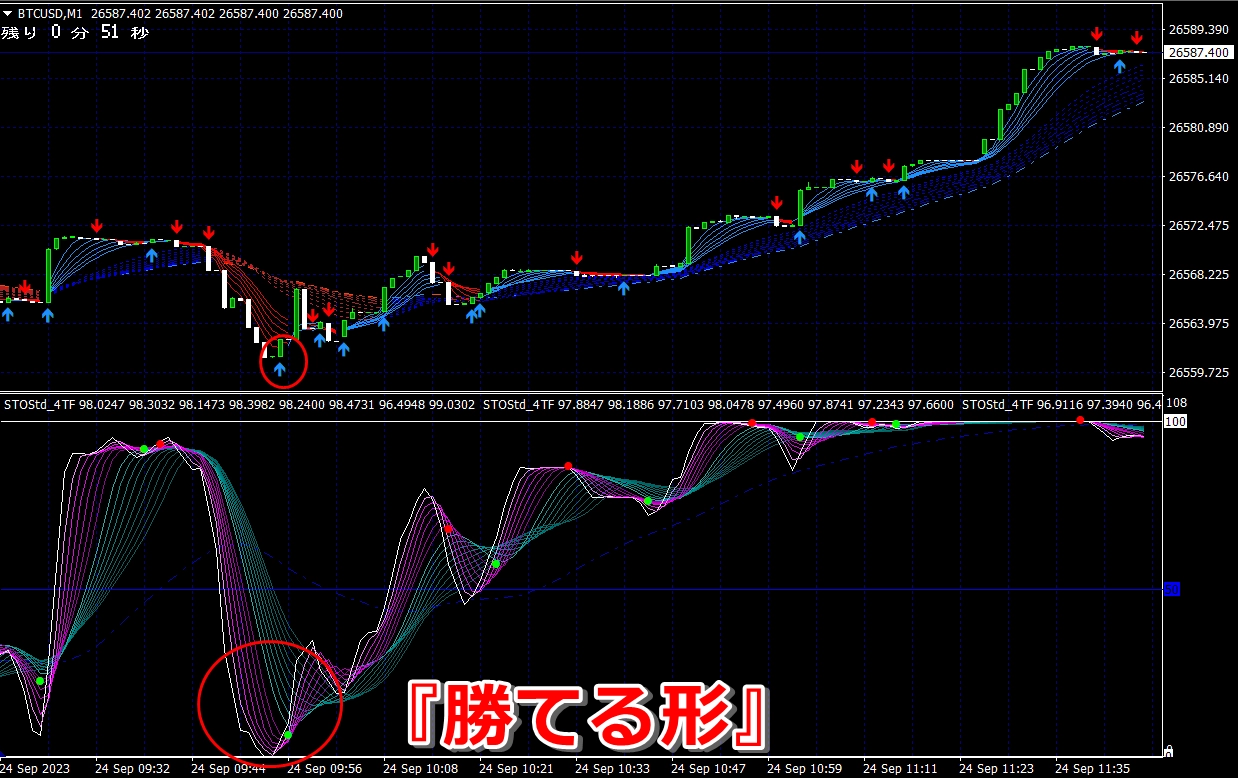Click the STOStd_4TF label starting with 96.9116
The image size is (1238, 778).
point(1061,405)
